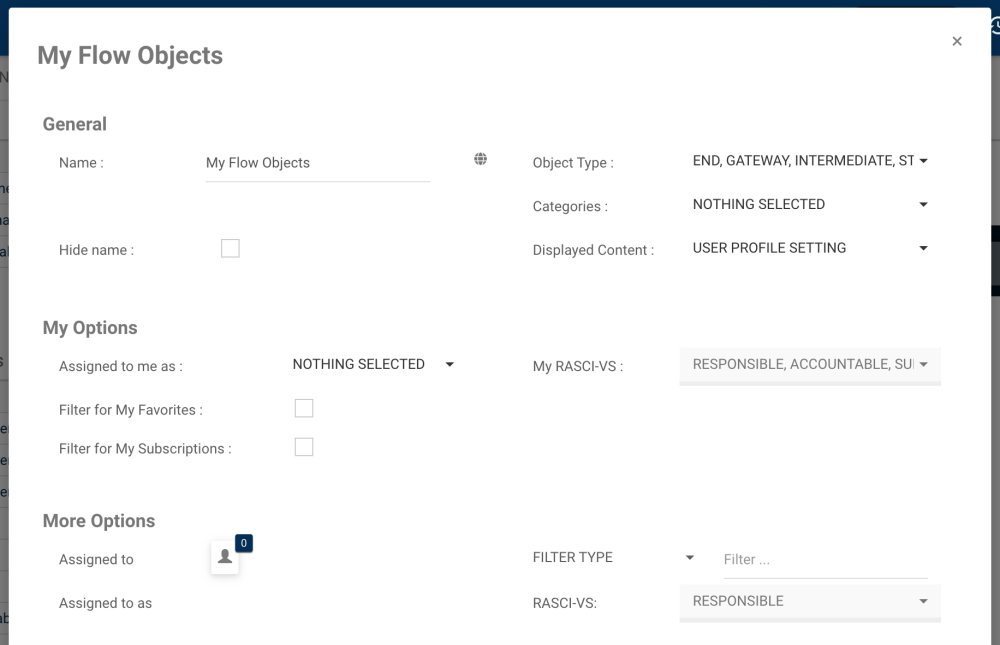
Task: Check Filter for My Subscriptions box
Action: pos(304,447)
